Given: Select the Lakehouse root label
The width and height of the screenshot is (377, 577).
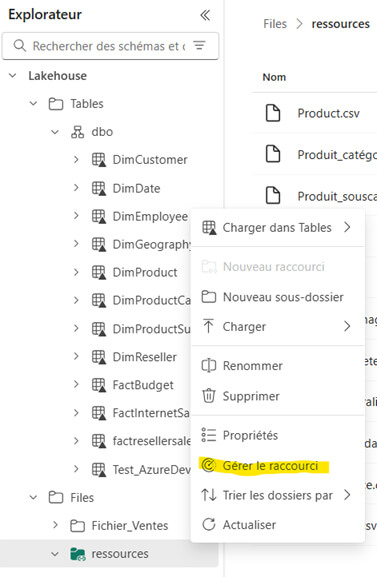Looking at the screenshot, I should point(58,76).
